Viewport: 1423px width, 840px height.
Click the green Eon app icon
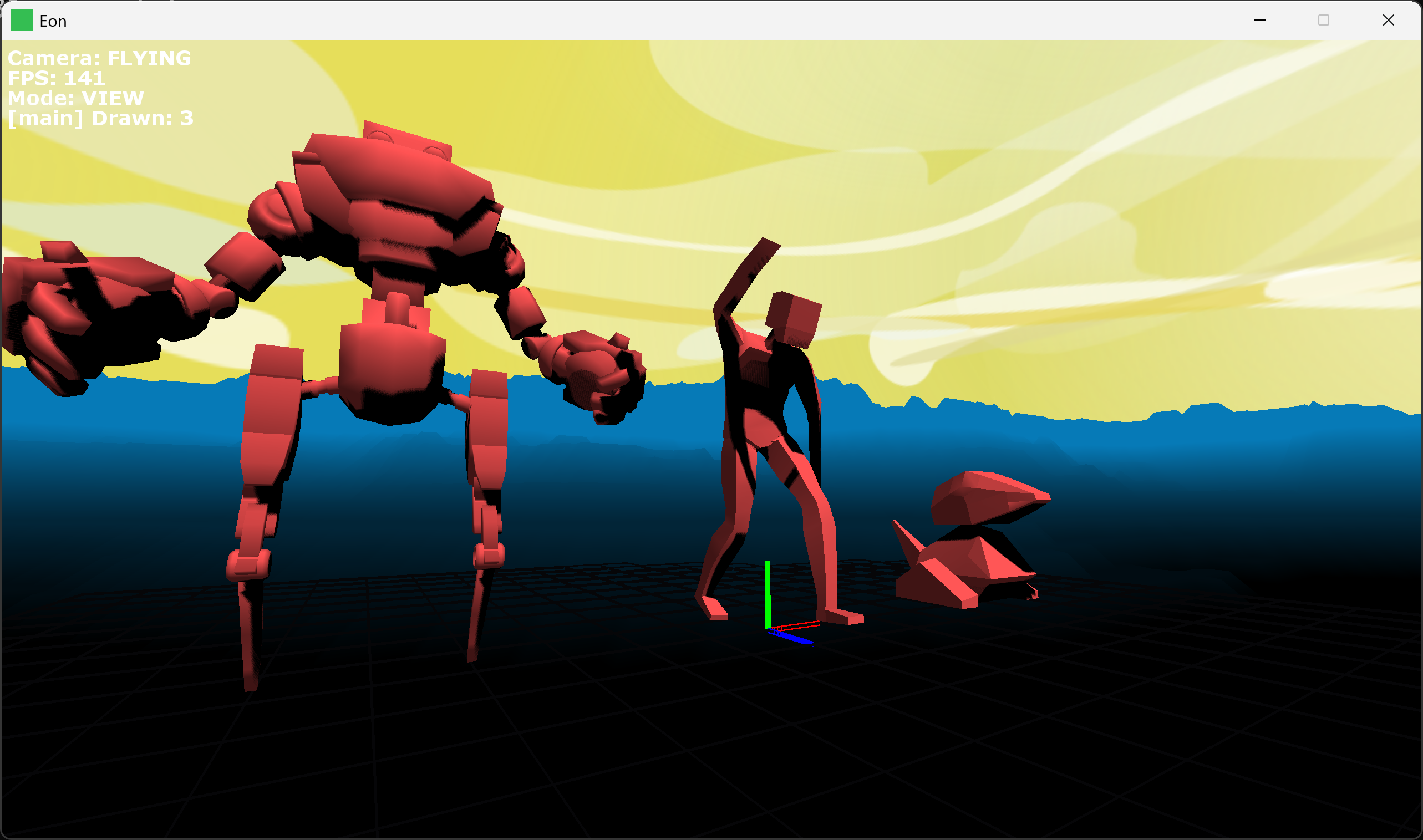click(x=22, y=21)
